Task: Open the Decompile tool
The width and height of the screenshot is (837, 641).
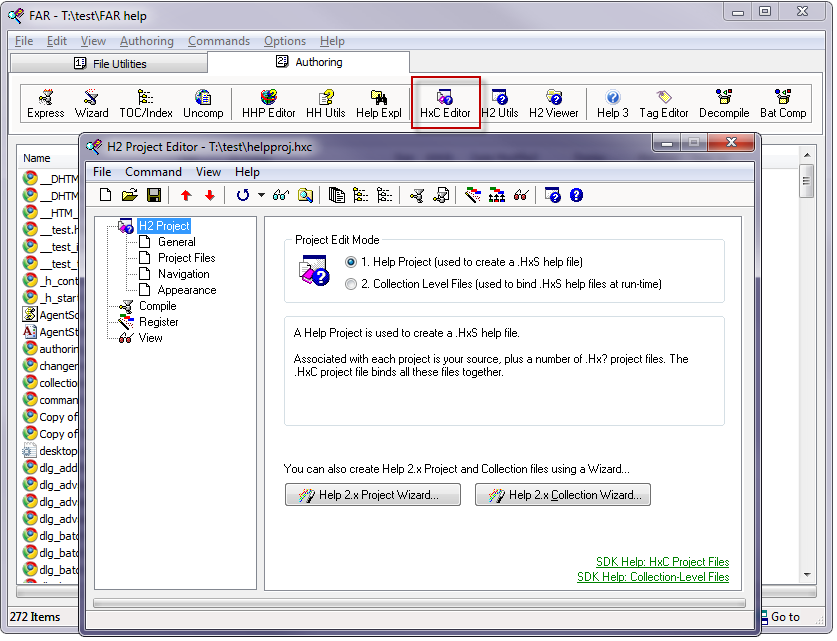Action: tap(724, 103)
